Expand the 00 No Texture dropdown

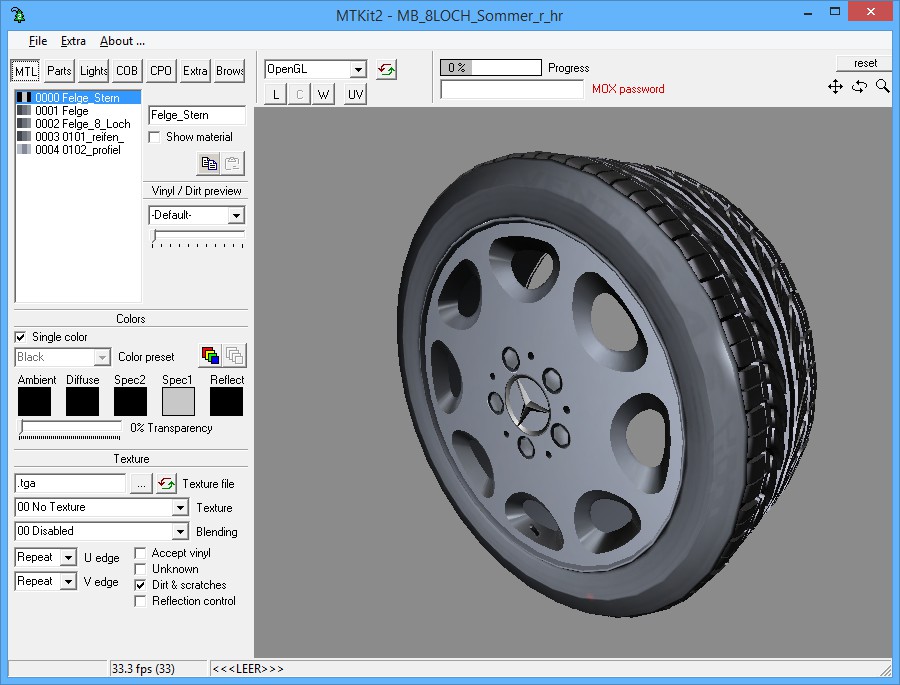click(x=180, y=508)
